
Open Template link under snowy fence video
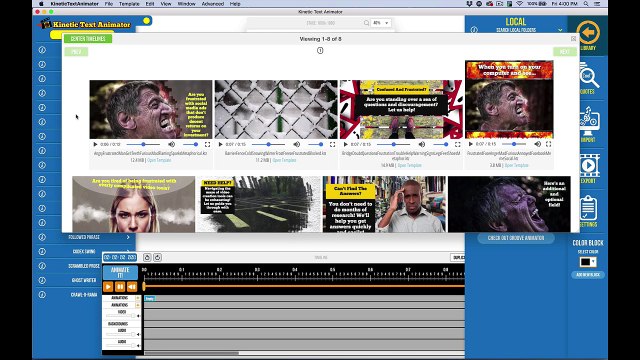coord(284,160)
